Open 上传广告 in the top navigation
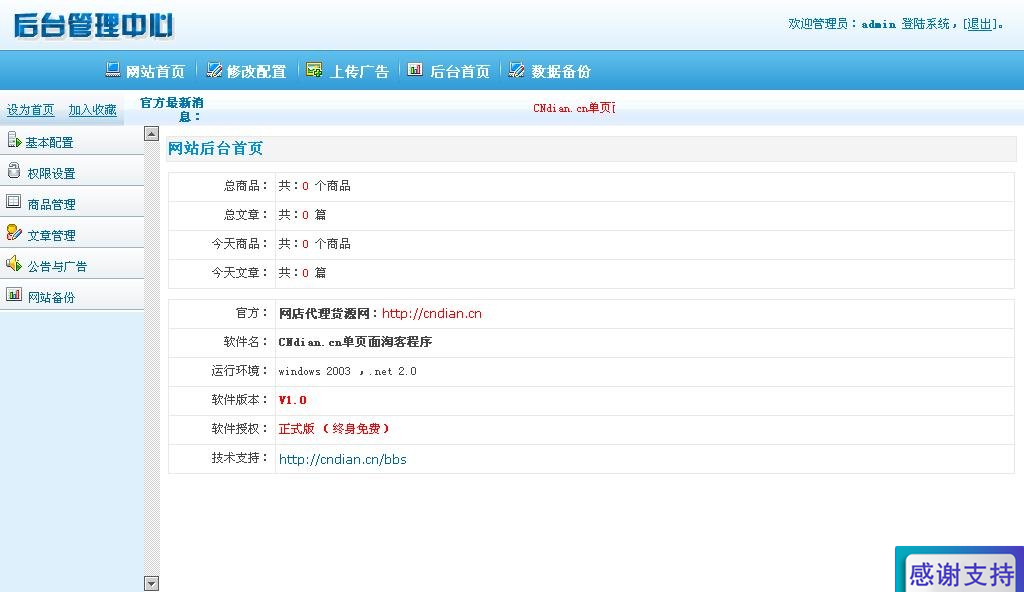 click(x=359, y=71)
